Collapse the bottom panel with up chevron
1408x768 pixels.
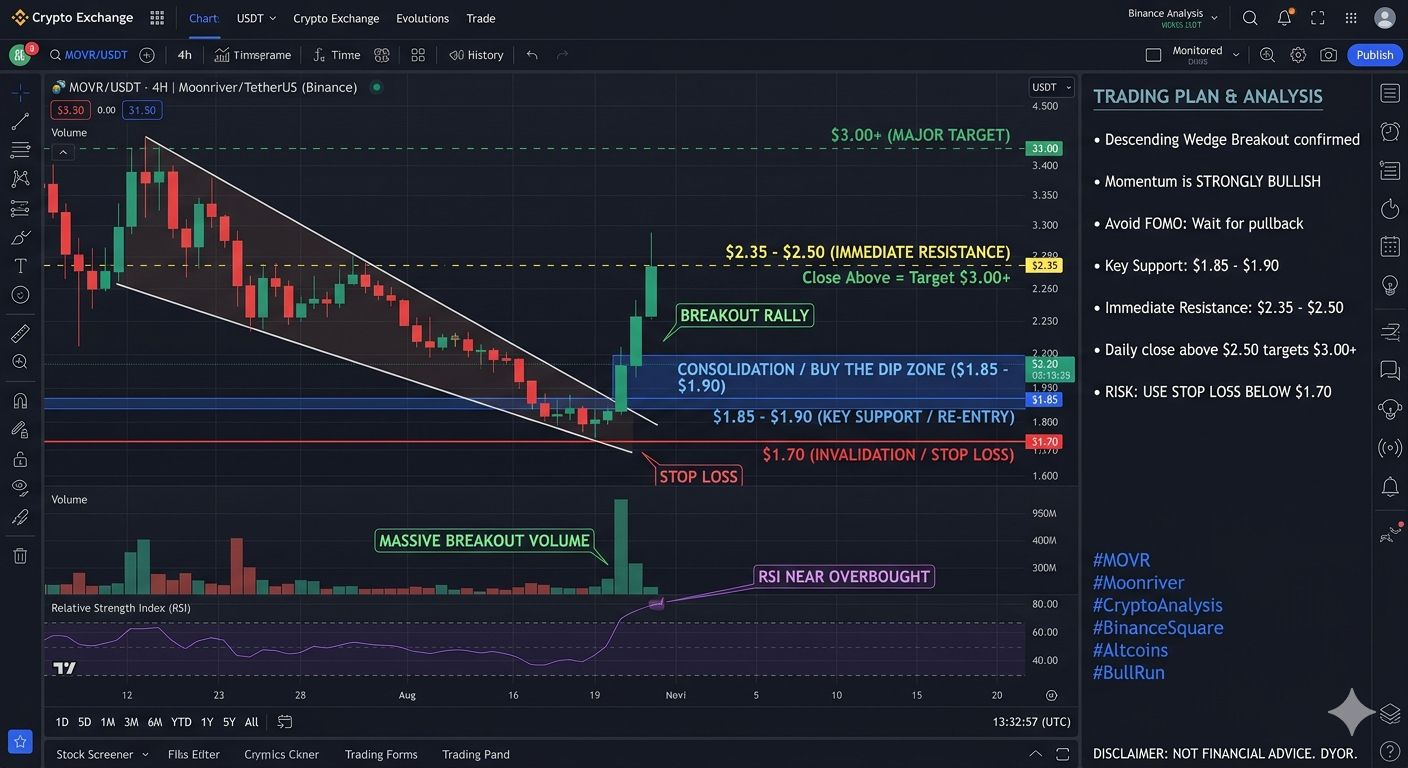pyautogui.click(x=1035, y=754)
